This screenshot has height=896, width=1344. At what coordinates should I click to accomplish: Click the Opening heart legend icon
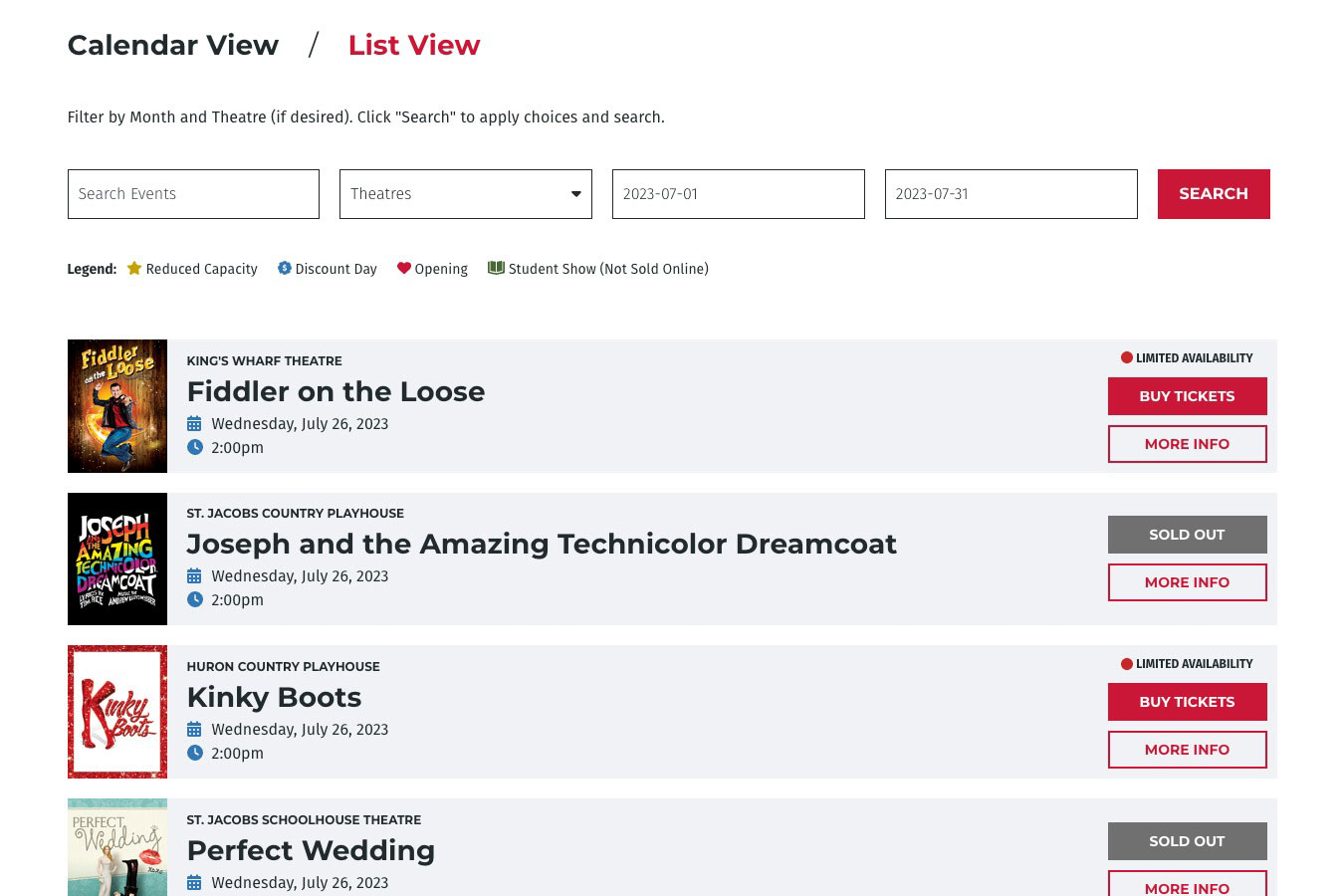tap(403, 269)
